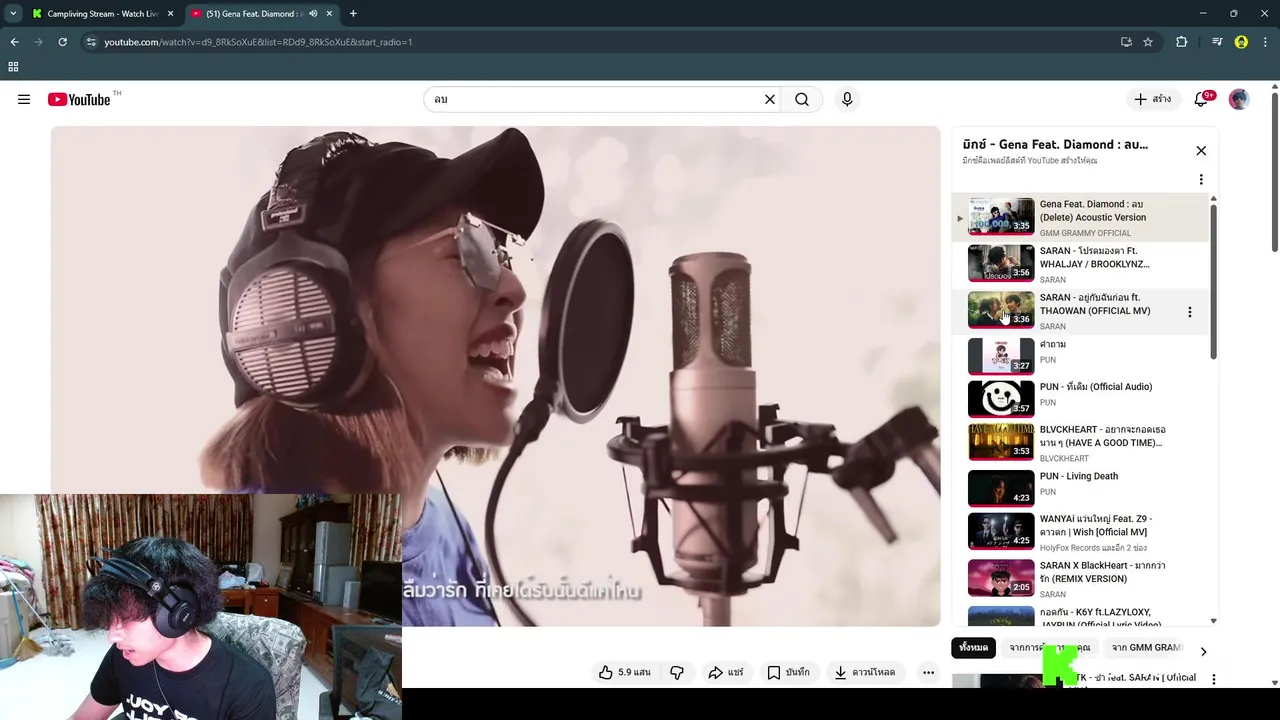Select the จาก GMM GRAMMY filter chip

tap(1147, 648)
